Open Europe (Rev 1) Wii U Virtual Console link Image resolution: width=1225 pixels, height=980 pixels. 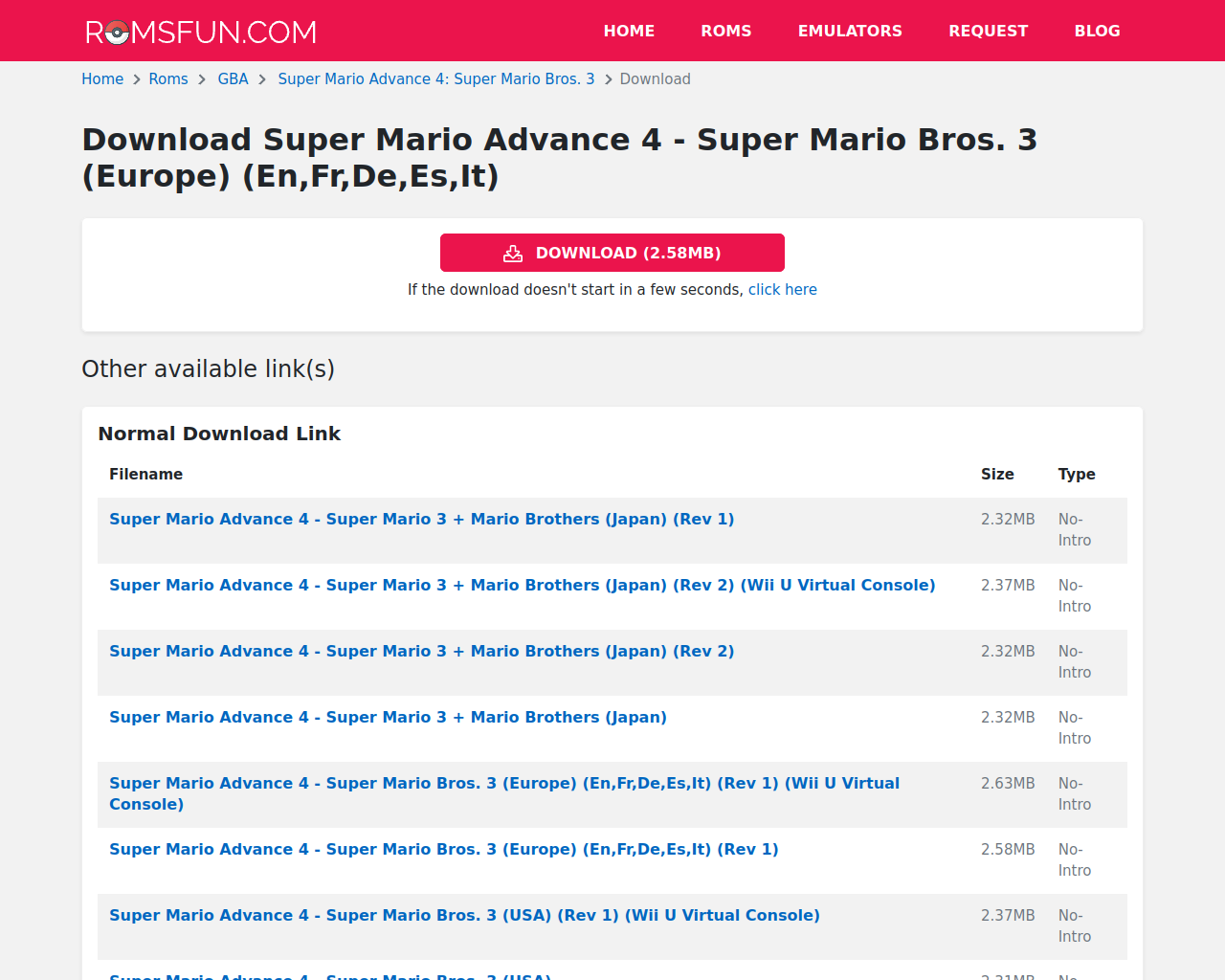[504, 793]
